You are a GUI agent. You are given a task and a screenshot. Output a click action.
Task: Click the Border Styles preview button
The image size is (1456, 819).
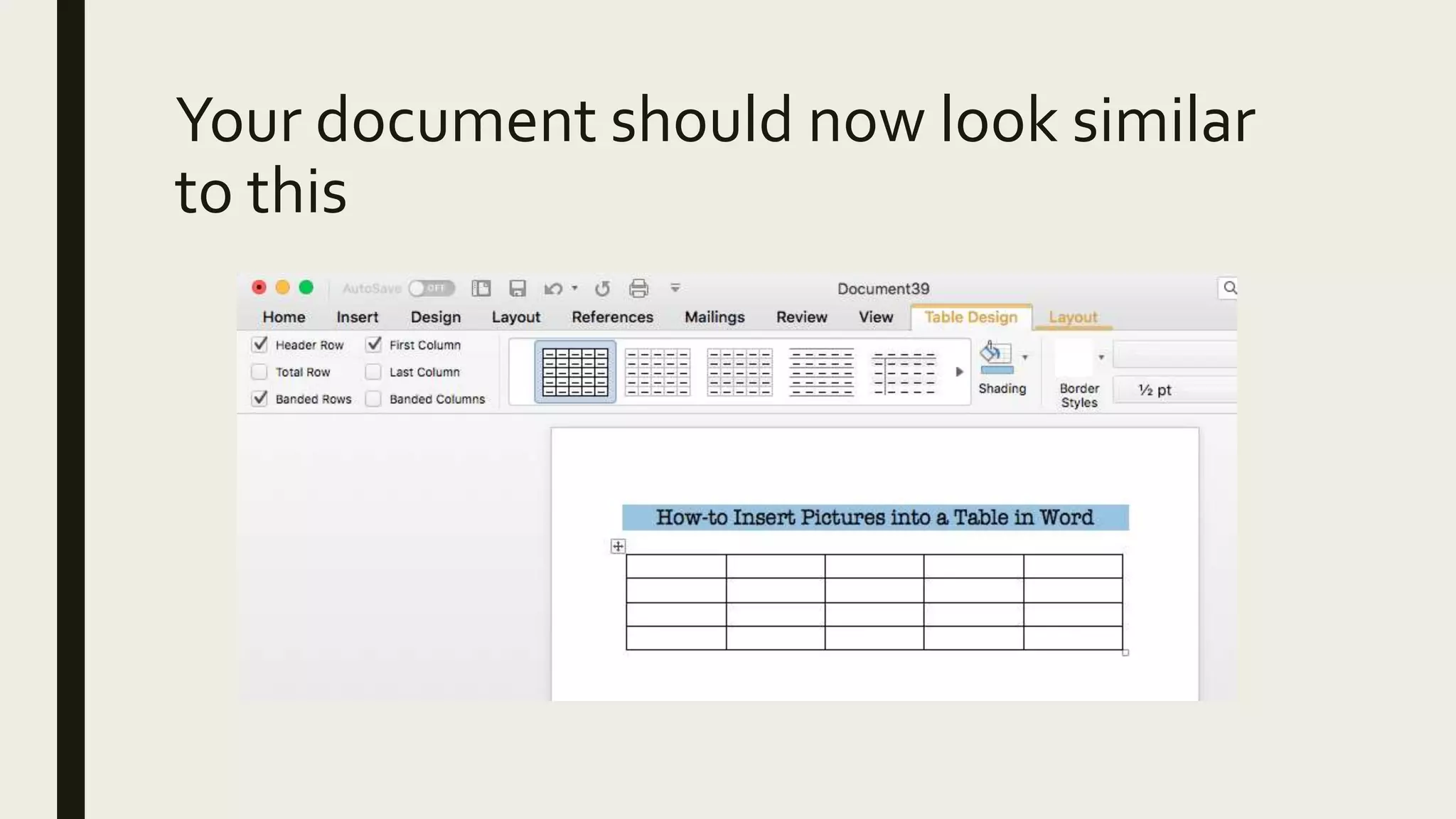[1074, 357]
